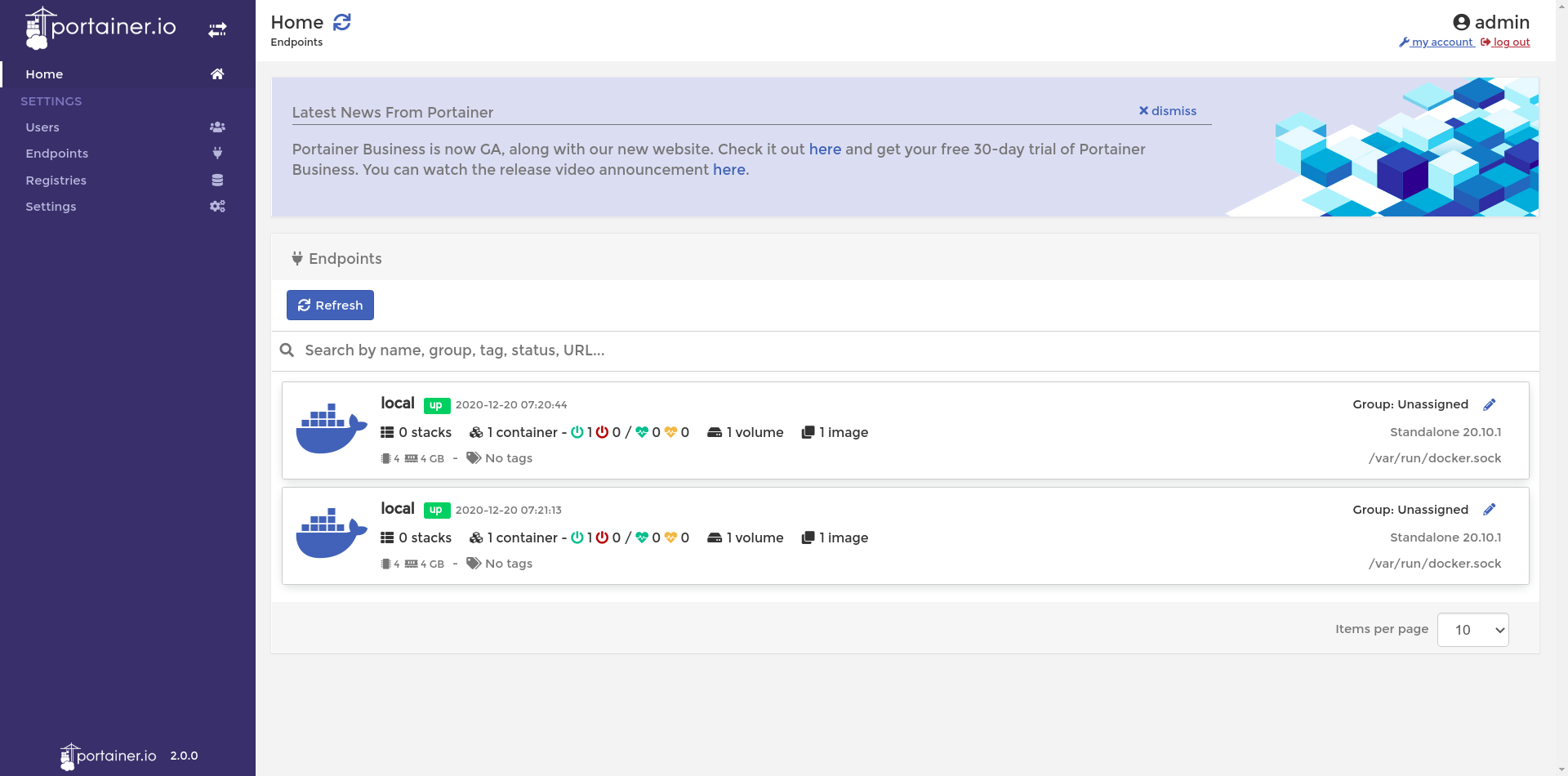Dismiss the Latest News banner
1568x776 pixels.
tap(1167, 111)
